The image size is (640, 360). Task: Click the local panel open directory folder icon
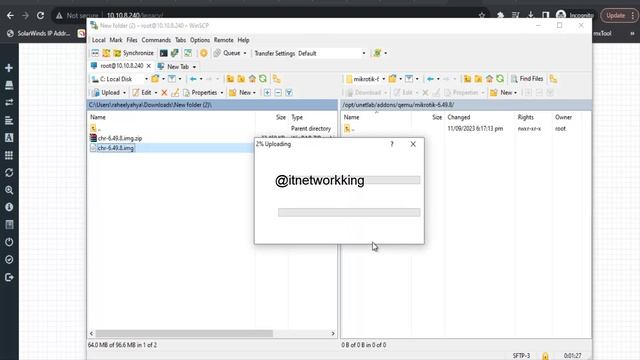155,79
